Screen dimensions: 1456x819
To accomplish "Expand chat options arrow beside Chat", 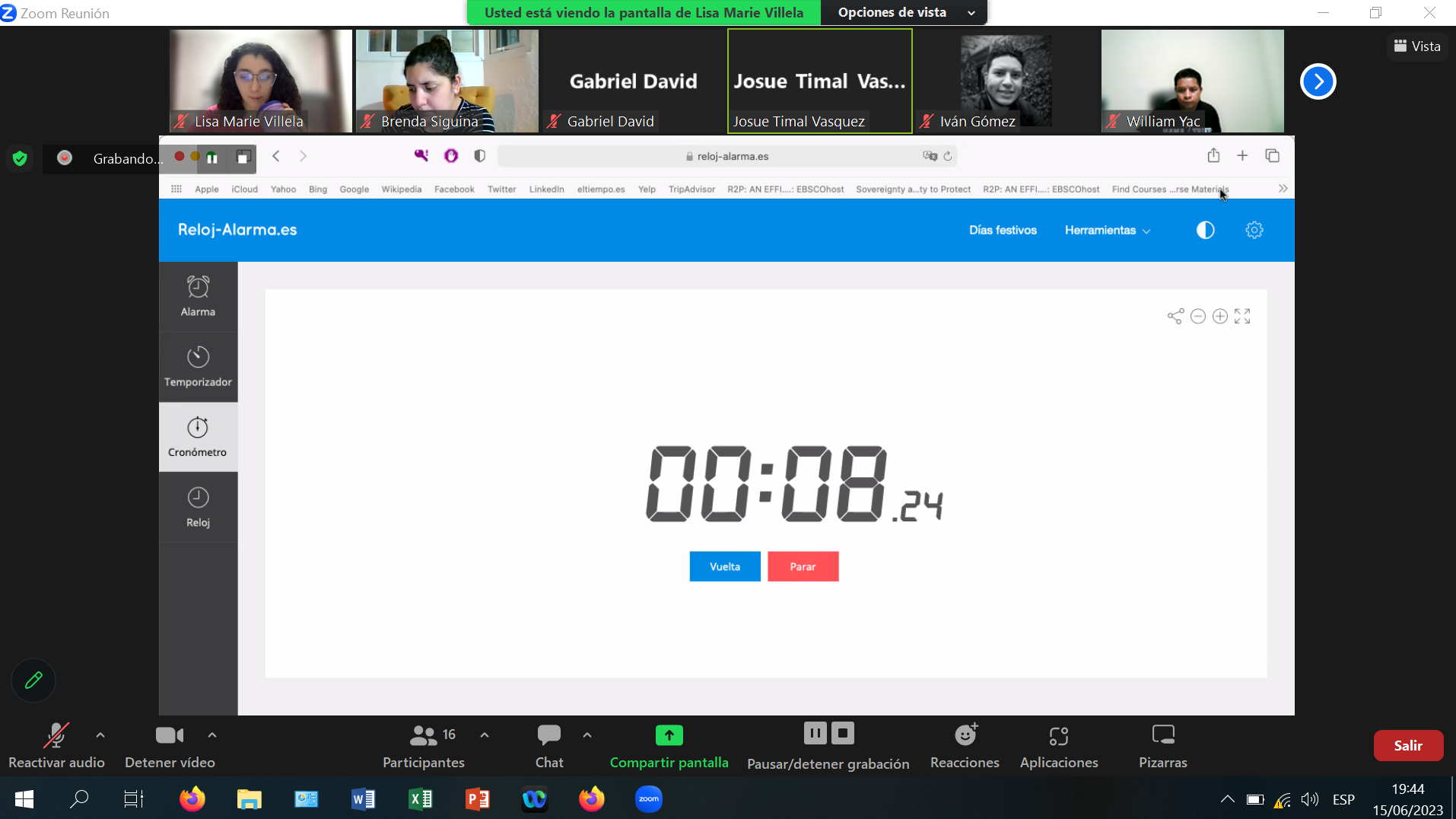I will [x=587, y=735].
